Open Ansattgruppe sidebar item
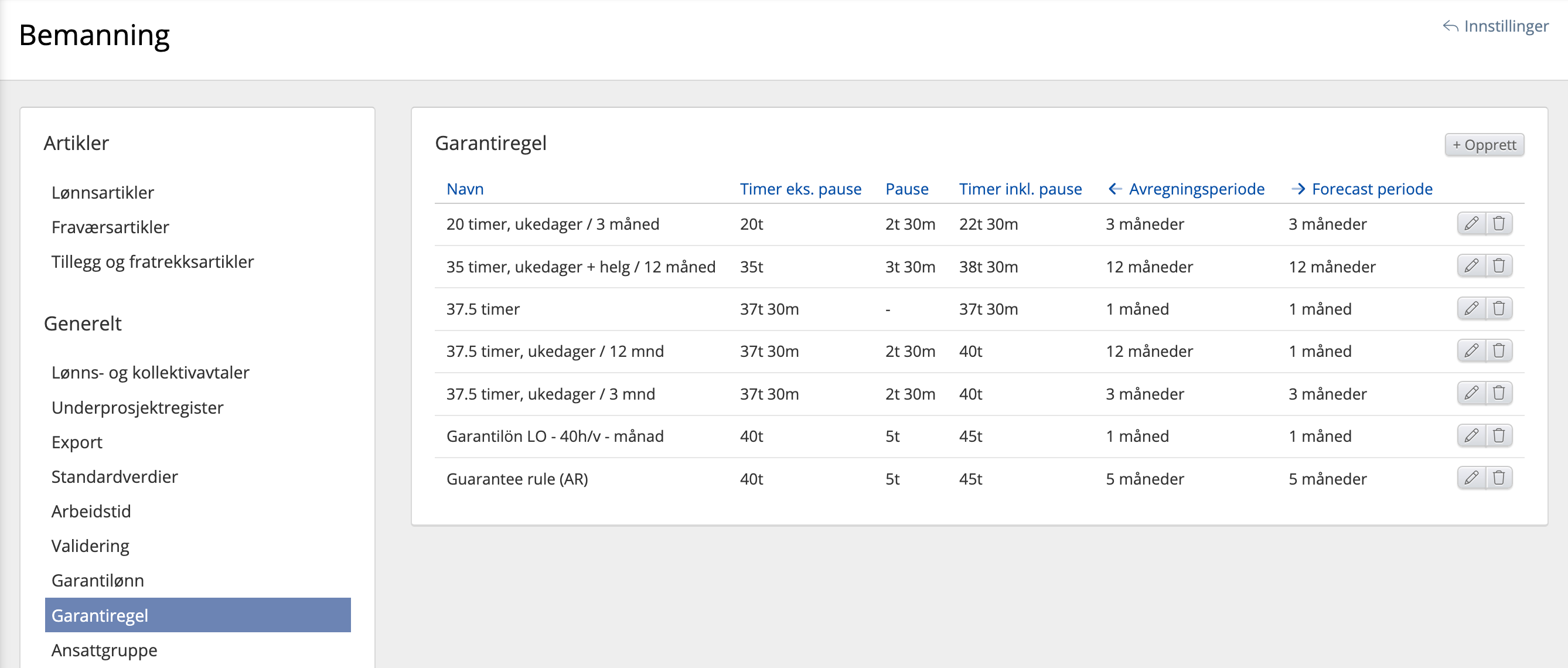The height and width of the screenshot is (668, 1568). coord(104,650)
